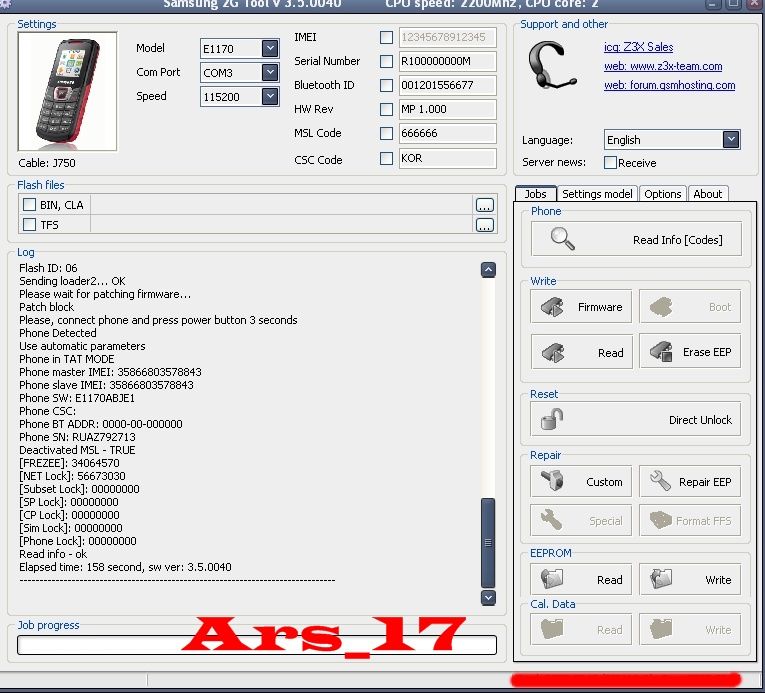The height and width of the screenshot is (693, 765).
Task: Click the log scroll up arrow
Action: click(x=488, y=269)
